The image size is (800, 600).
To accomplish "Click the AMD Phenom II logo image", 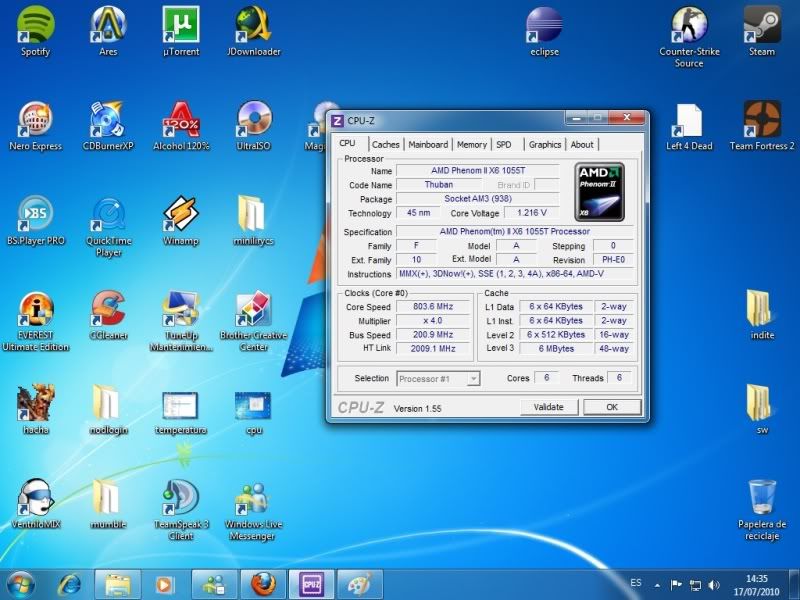I will click(599, 192).
